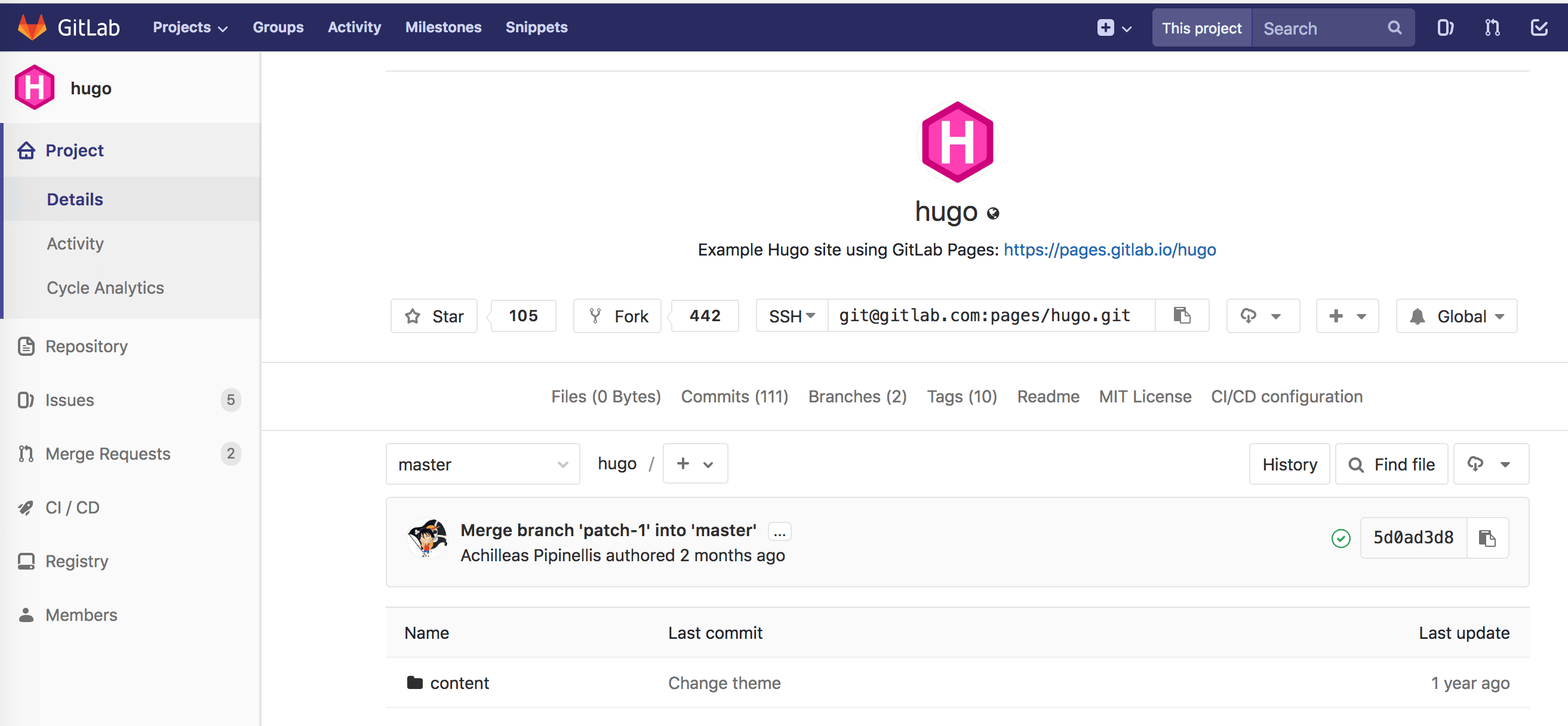Open the issues icon in navbar

coord(1445,28)
